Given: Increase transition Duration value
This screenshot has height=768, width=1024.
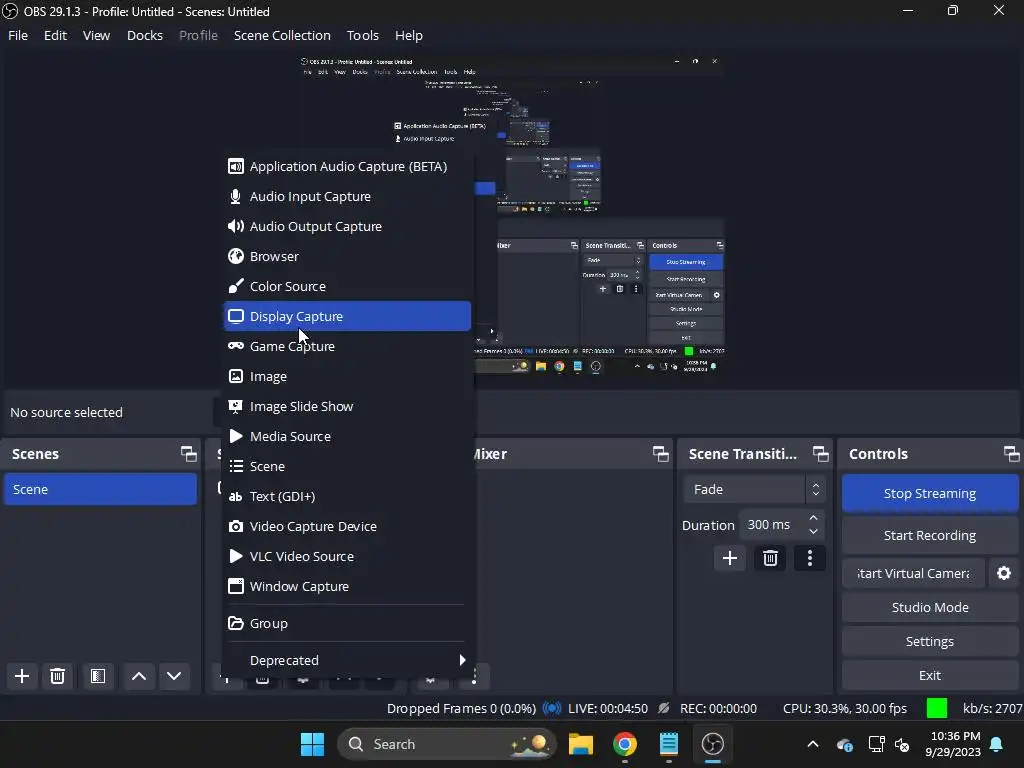Looking at the screenshot, I should [x=814, y=518].
